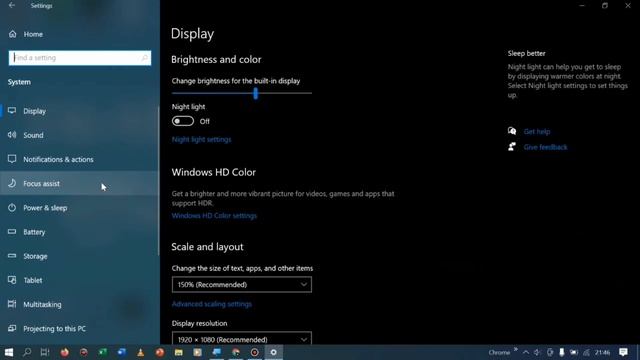Viewport: 640px width, 360px height.
Task: Click the battery icon in the system tray
Action: point(573,352)
